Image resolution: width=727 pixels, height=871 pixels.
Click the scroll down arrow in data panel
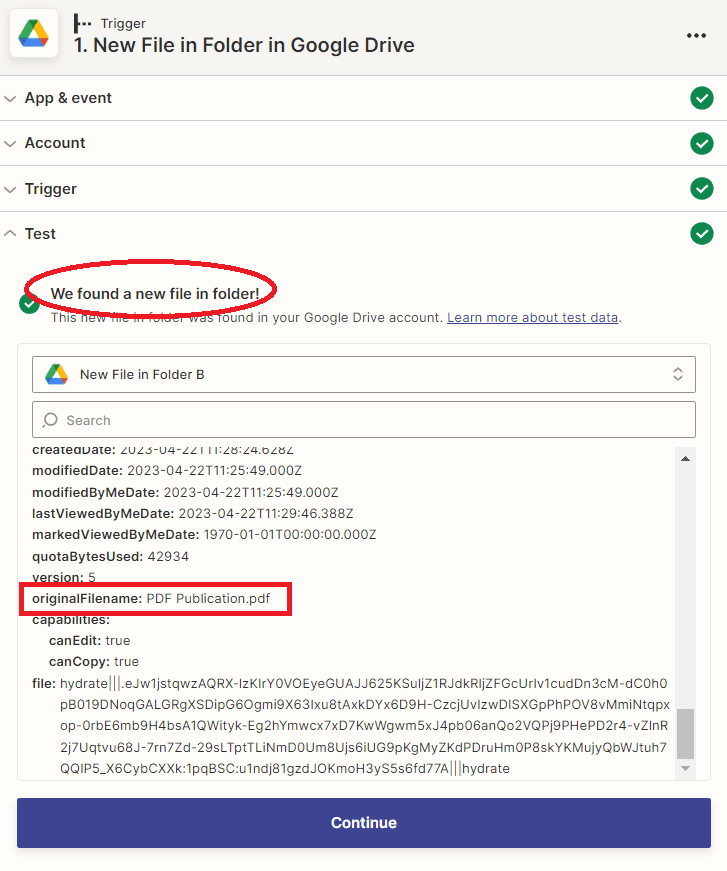tap(685, 768)
